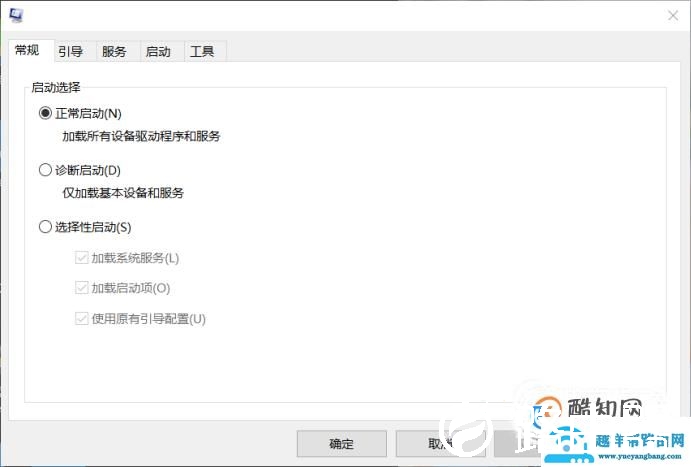Click the 确定 button
Screen dimensions: 691x467
[342, 444]
